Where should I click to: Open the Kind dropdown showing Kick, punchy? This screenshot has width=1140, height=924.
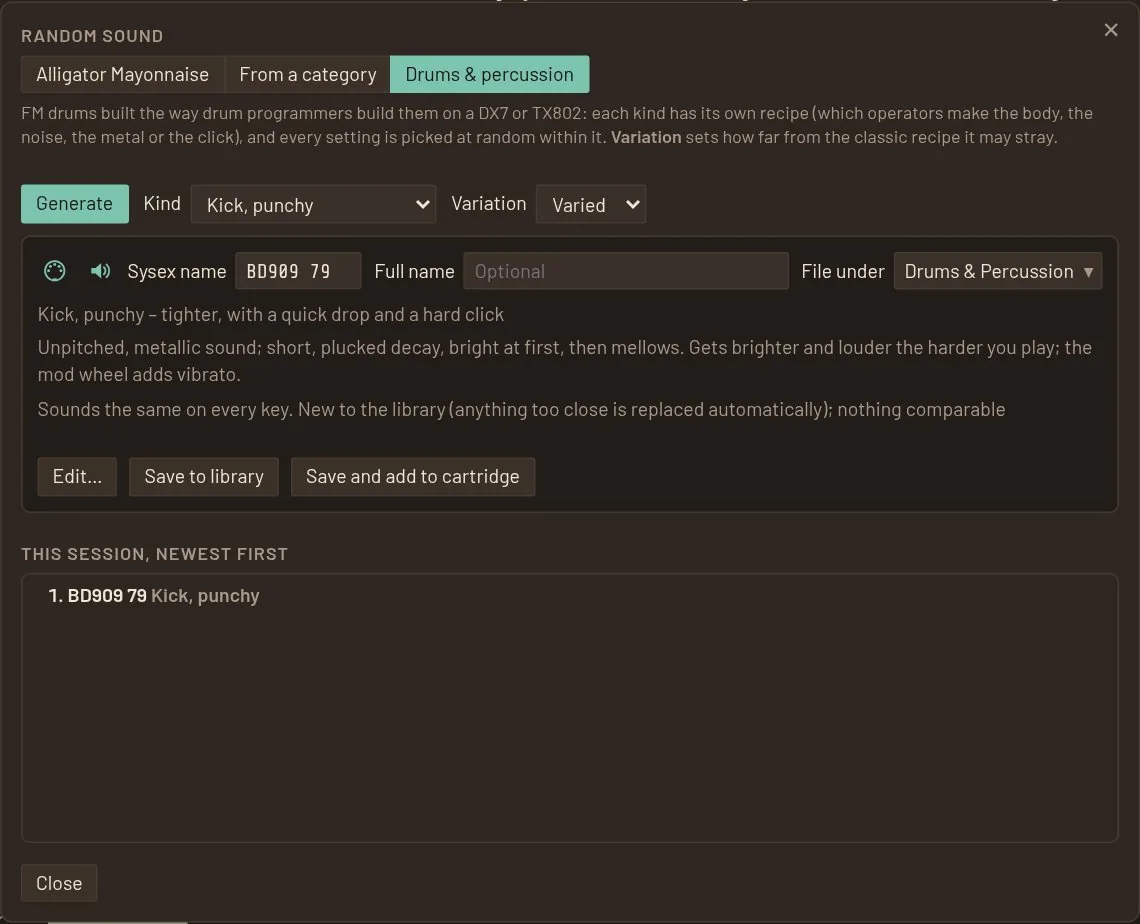313,204
